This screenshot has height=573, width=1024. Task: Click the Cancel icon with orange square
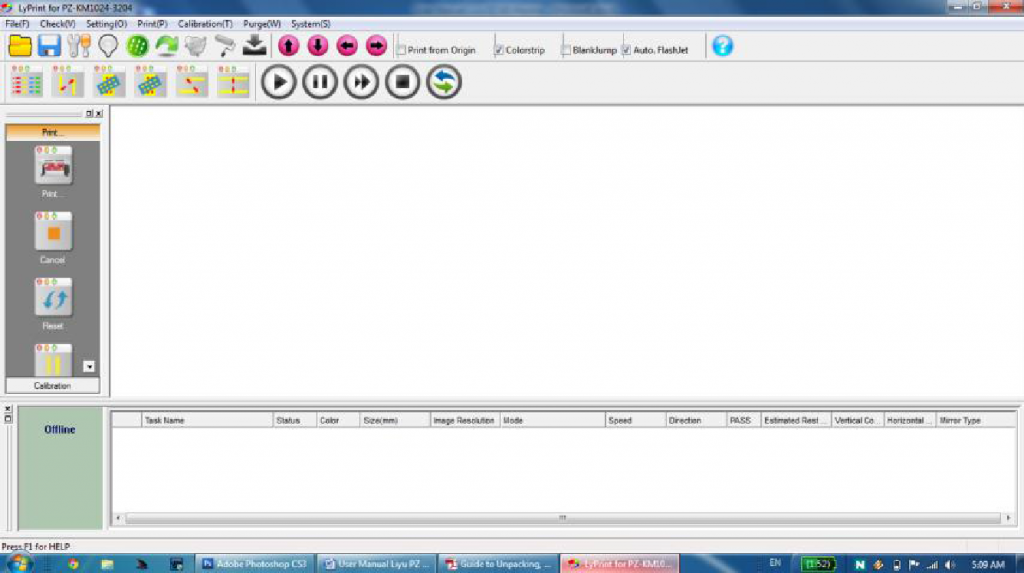[53, 232]
